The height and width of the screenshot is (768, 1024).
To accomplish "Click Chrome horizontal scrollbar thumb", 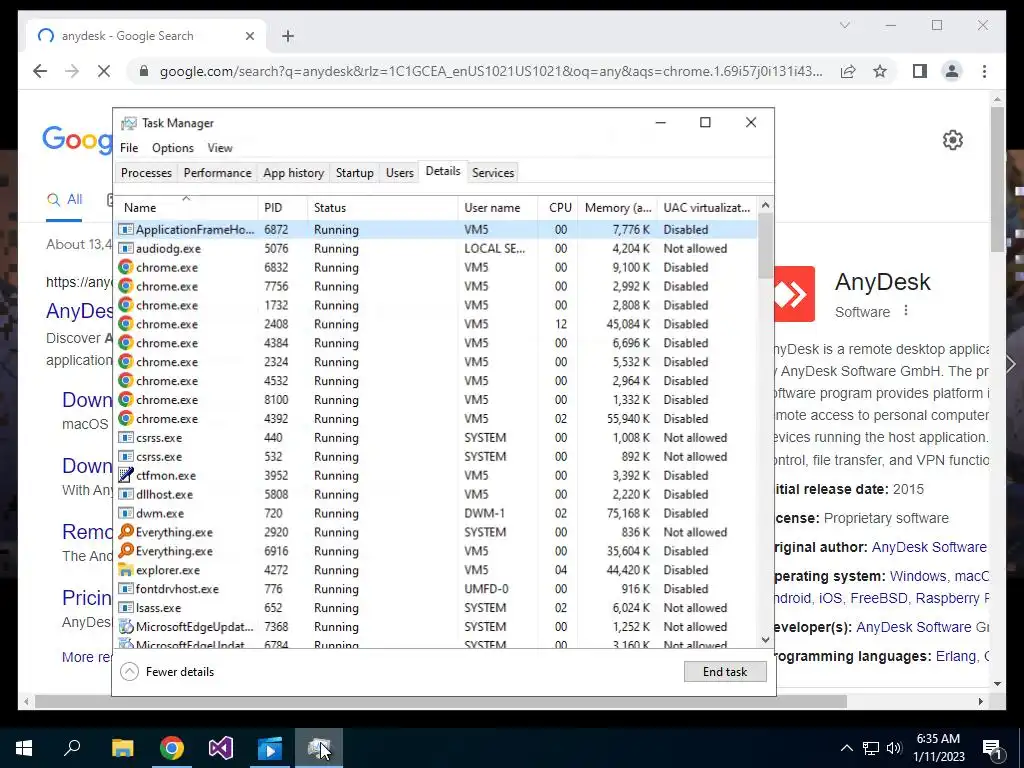I will (x=441, y=701).
